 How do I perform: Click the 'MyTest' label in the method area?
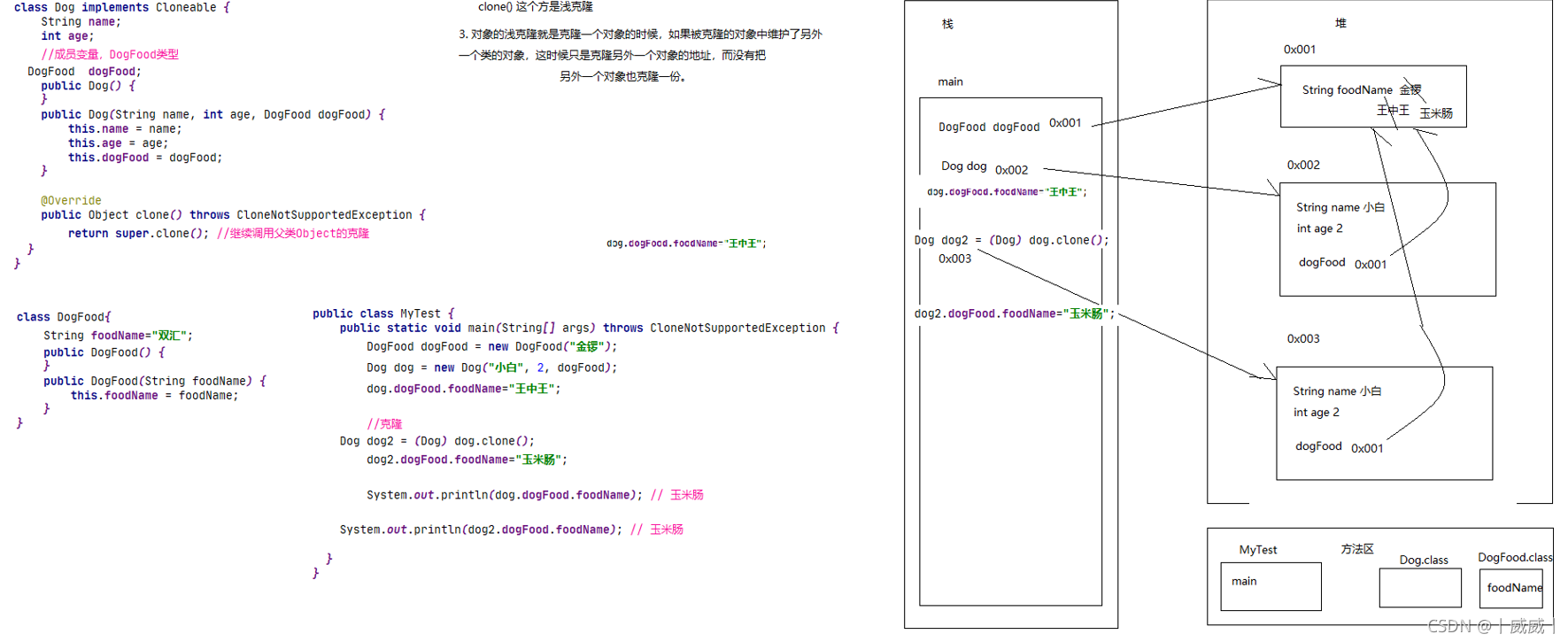point(1258,550)
